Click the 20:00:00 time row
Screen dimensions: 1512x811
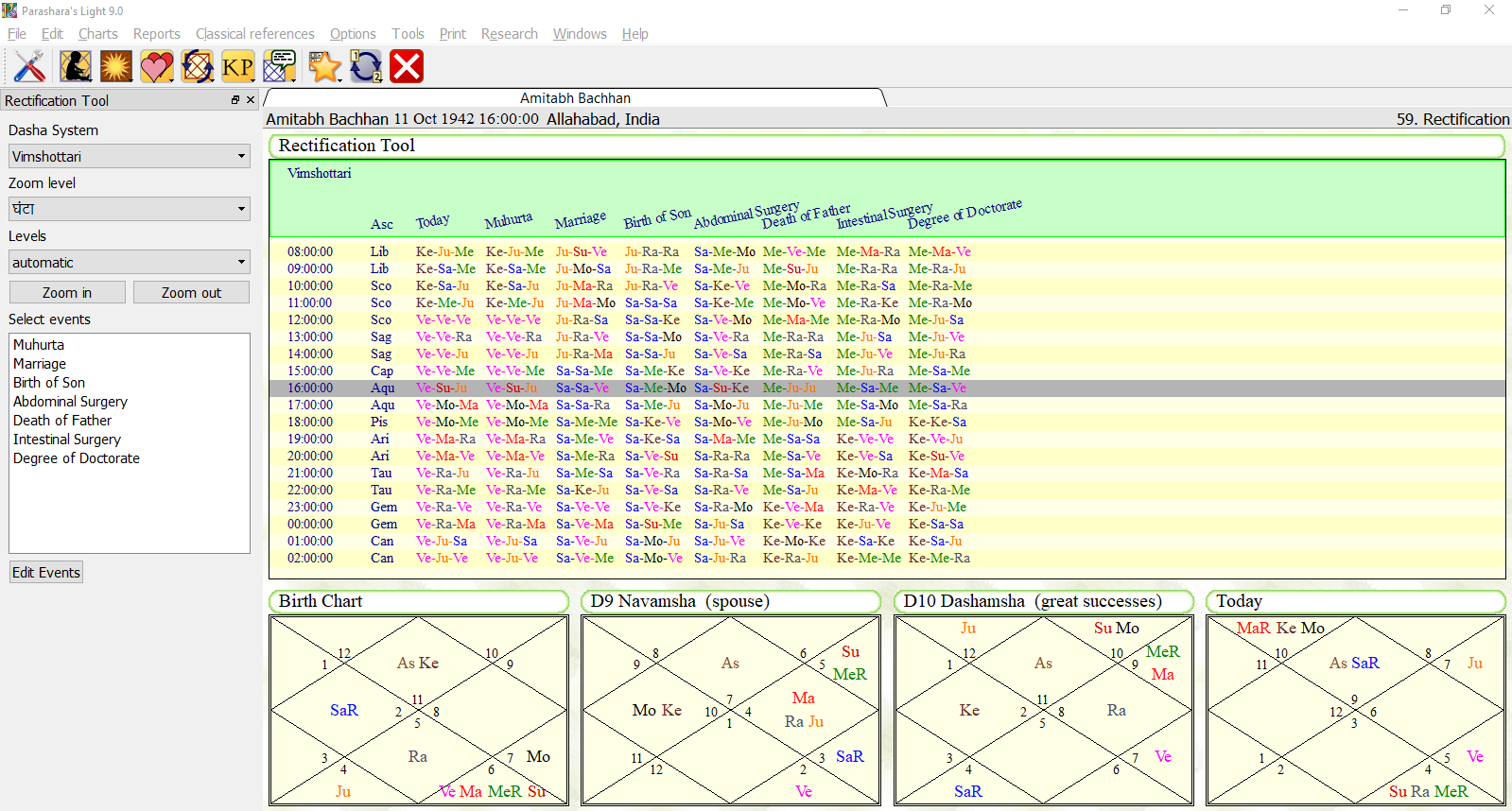click(887, 456)
